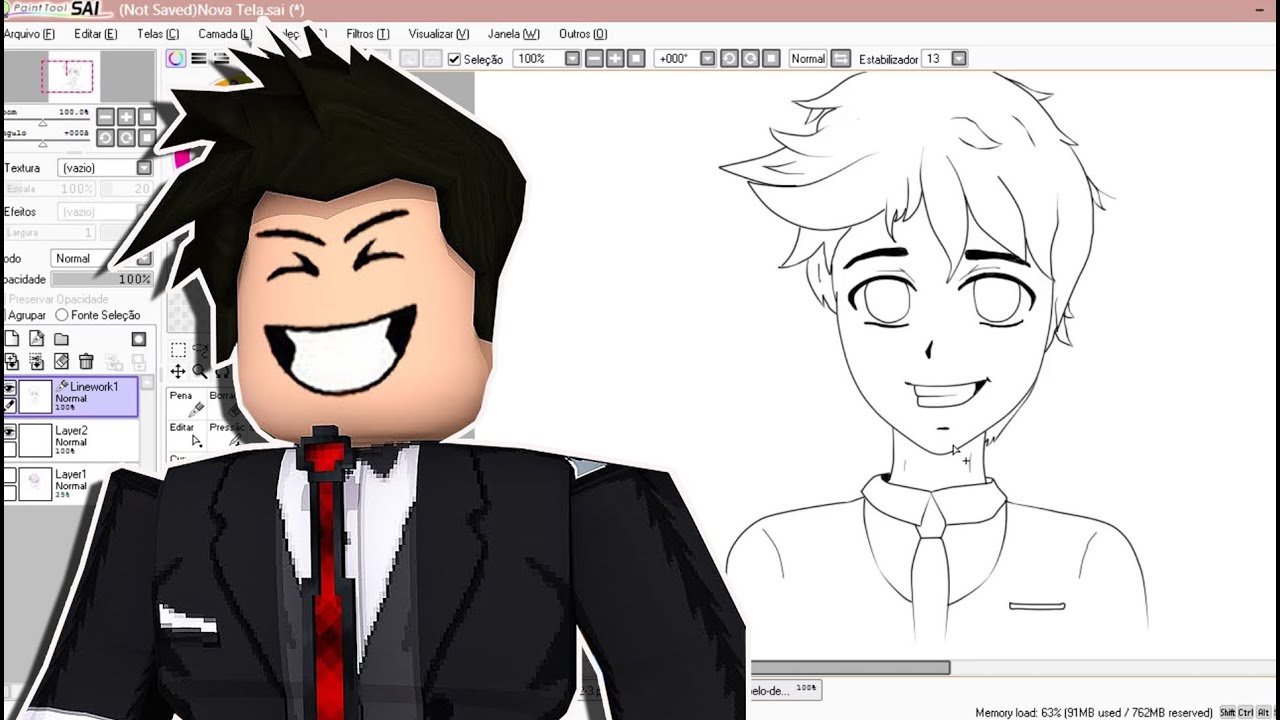Adjust the navigator zoom slider
Image resolution: width=1280 pixels, height=720 pixels.
[x=46, y=121]
